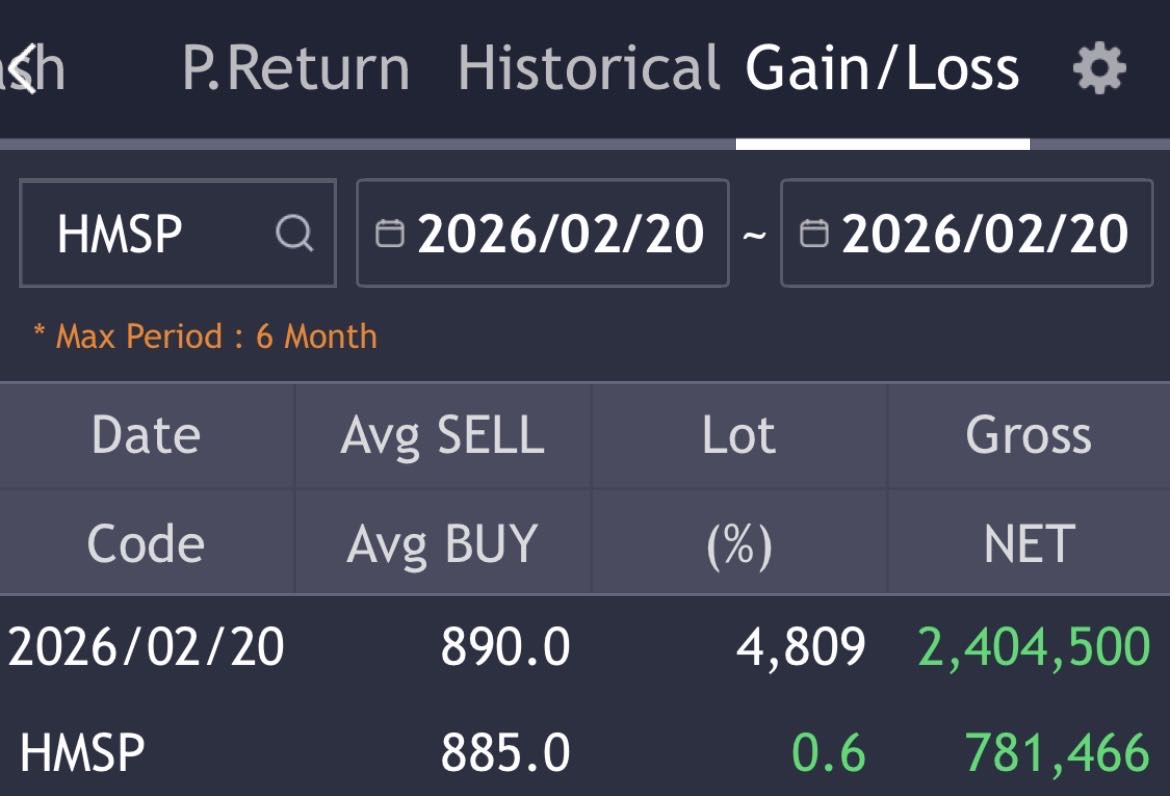
Task: Click the Avg BUY column header
Action: point(442,544)
